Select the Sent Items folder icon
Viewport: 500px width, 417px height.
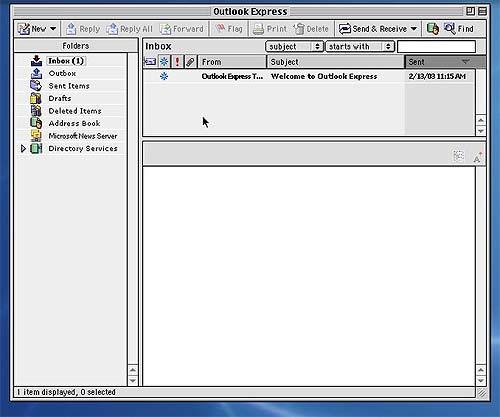(36, 86)
